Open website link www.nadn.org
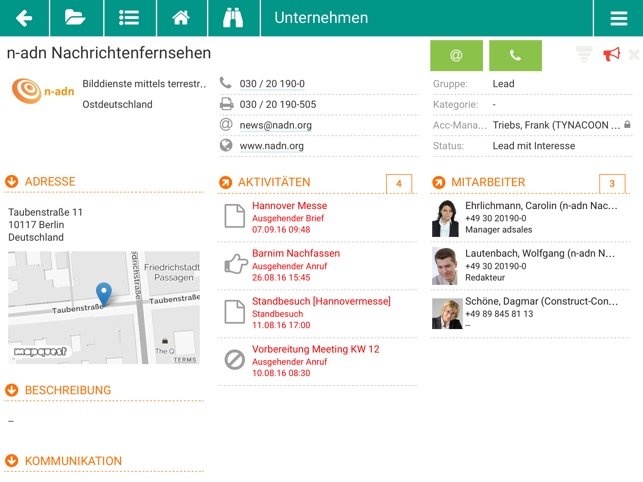Screen dimensions: 643x482 click(271, 146)
